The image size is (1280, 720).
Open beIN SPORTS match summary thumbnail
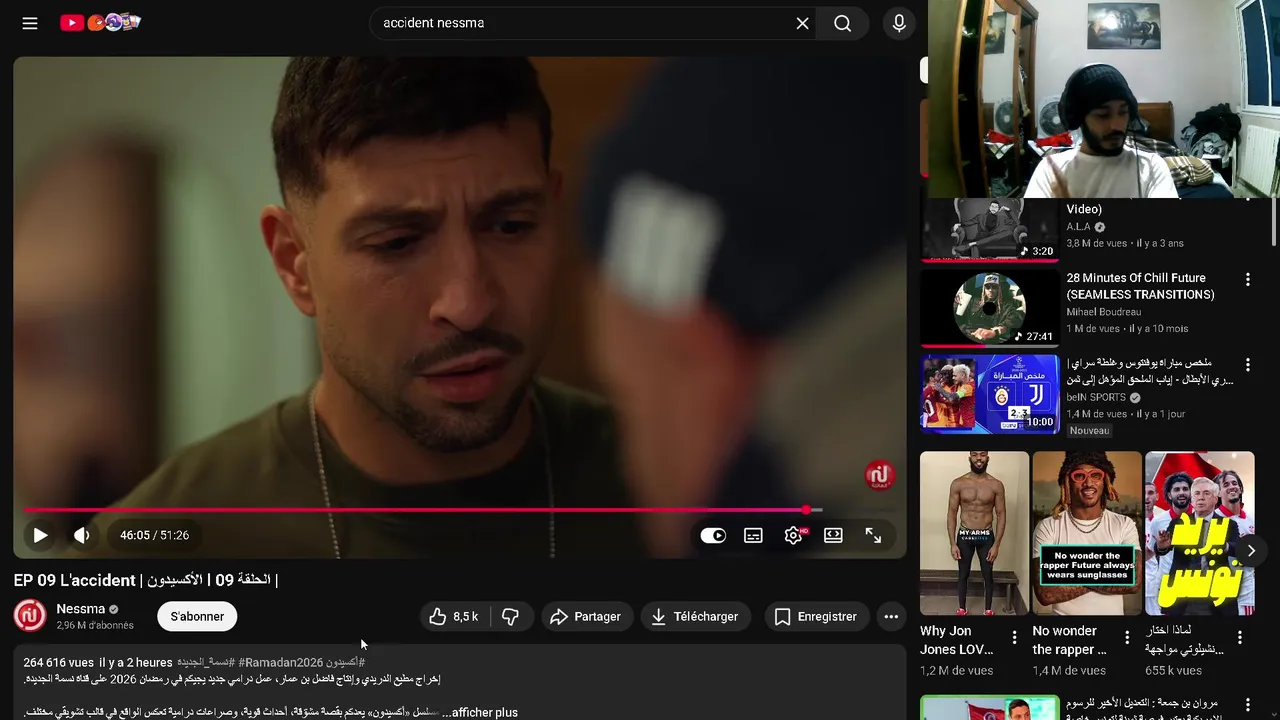(989, 394)
